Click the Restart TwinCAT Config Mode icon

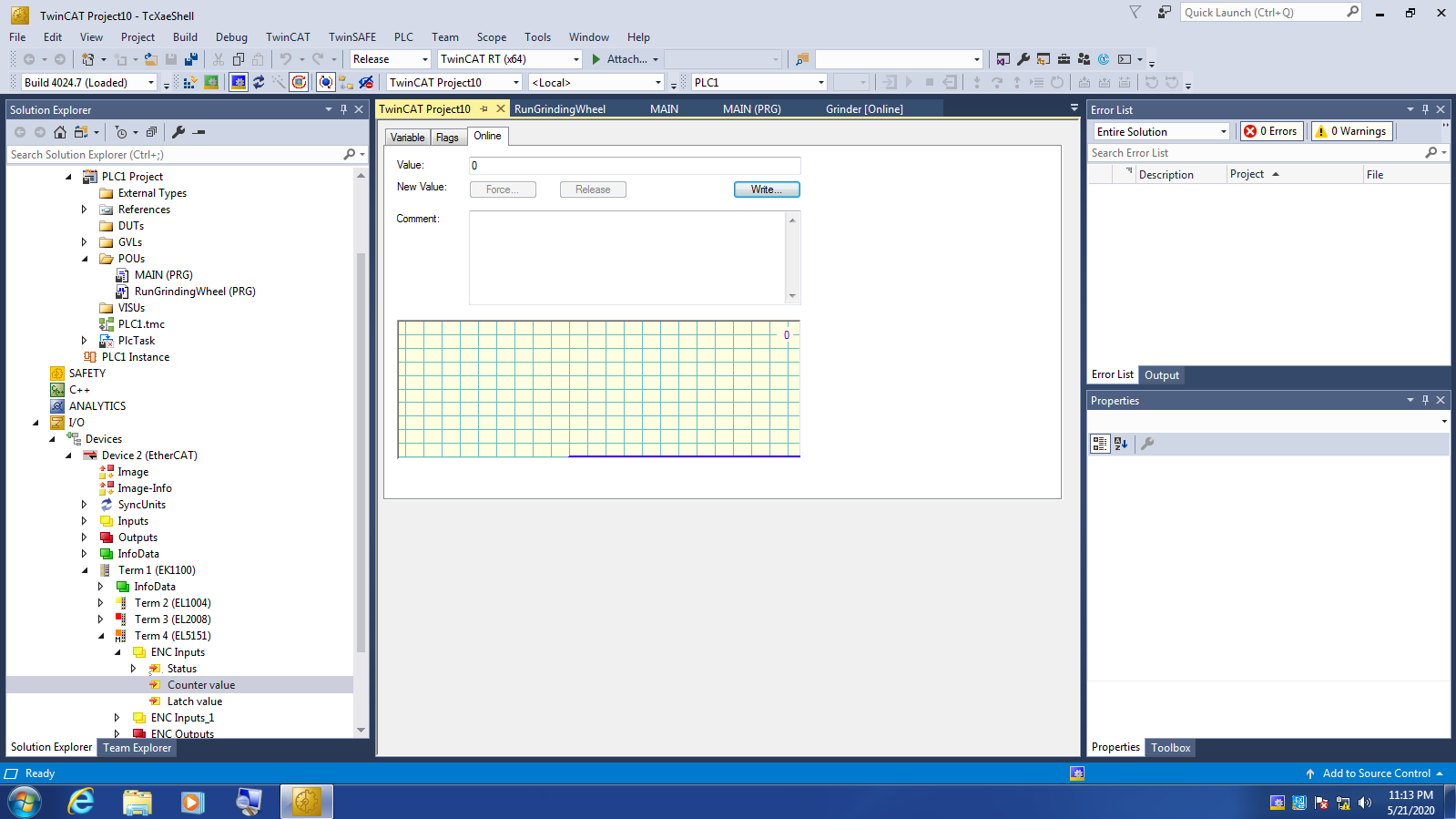(x=239, y=82)
